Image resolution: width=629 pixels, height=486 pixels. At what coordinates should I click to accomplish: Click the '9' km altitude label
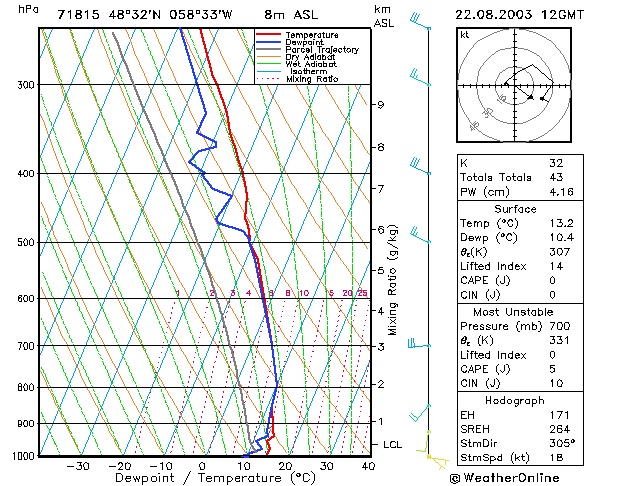click(x=381, y=105)
